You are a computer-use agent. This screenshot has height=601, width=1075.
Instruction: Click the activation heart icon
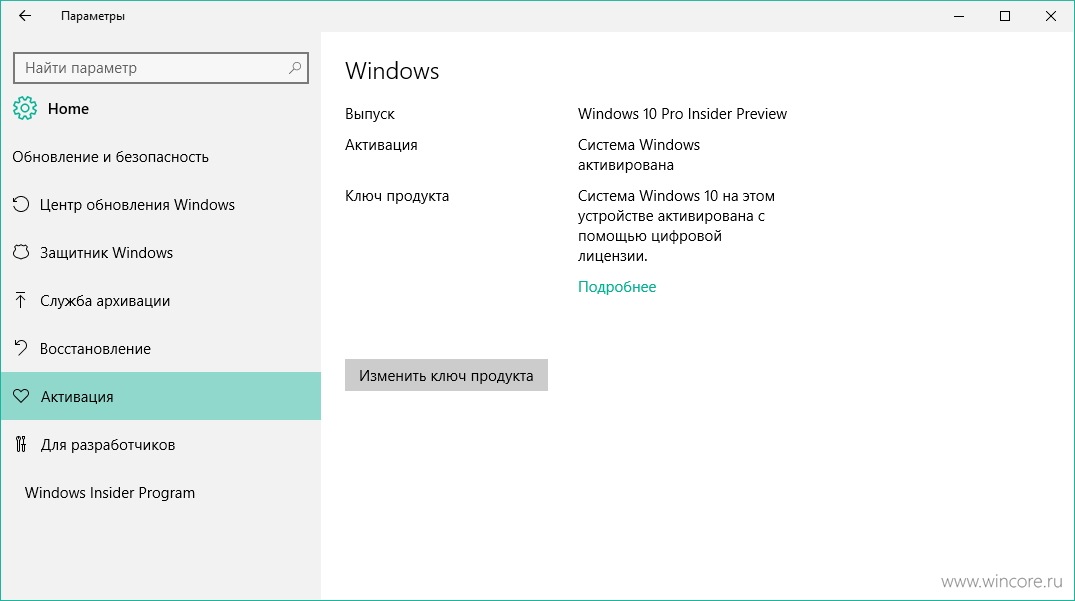pyautogui.click(x=21, y=396)
